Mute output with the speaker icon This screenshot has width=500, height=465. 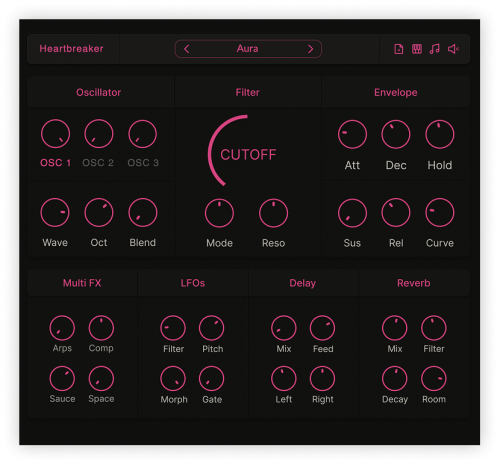pyautogui.click(x=453, y=49)
